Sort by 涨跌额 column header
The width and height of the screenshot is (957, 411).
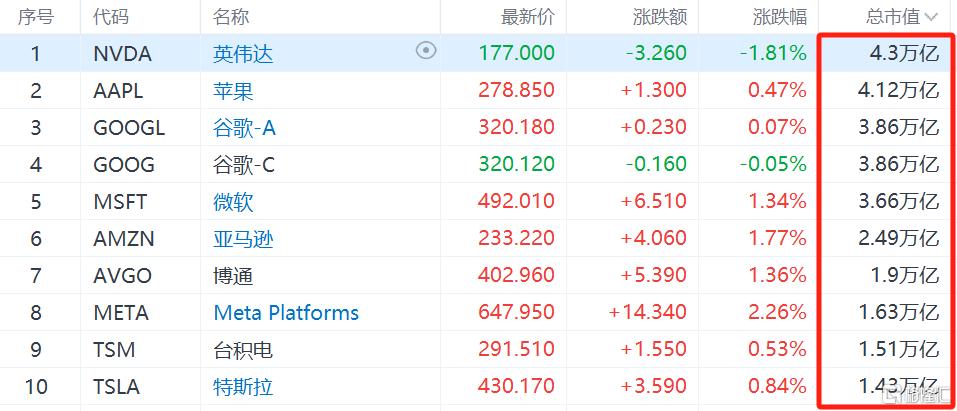click(659, 17)
